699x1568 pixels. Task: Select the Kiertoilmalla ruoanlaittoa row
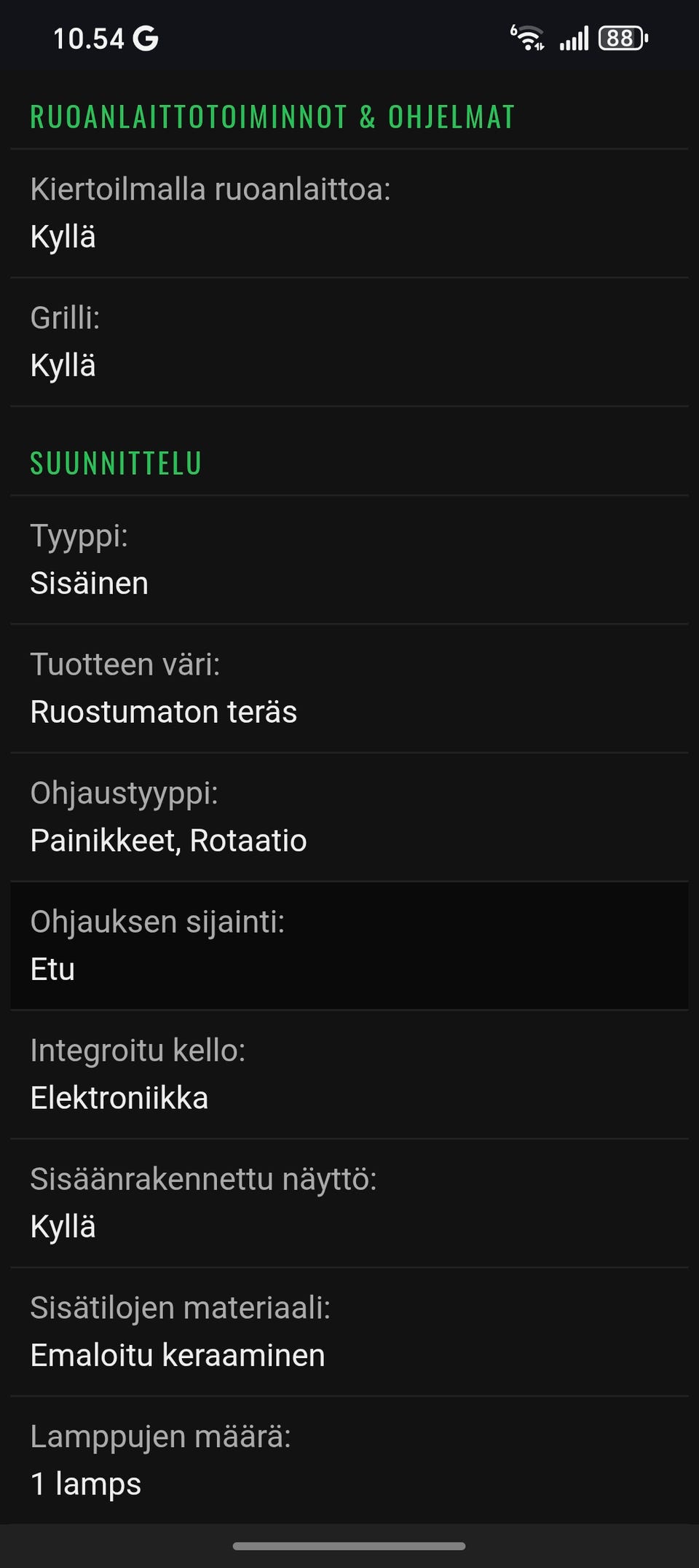coord(349,213)
